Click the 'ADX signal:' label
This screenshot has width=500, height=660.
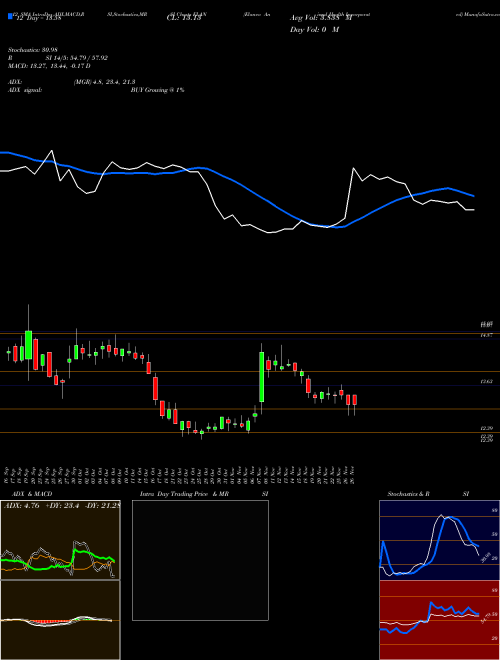(x=25, y=90)
